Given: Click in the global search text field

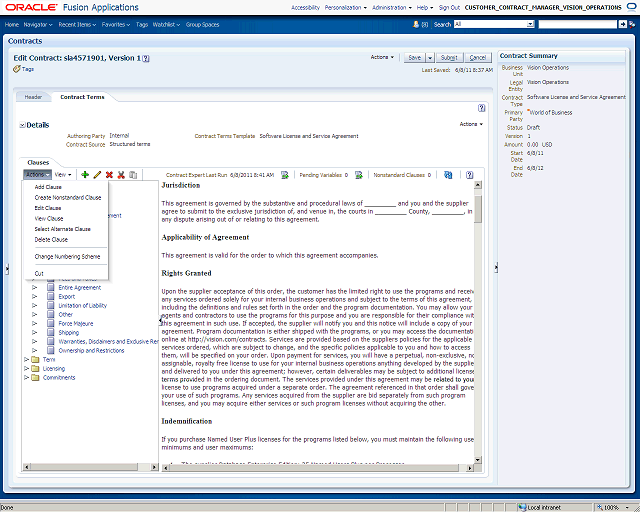Looking at the screenshot, I should tap(578, 24).
